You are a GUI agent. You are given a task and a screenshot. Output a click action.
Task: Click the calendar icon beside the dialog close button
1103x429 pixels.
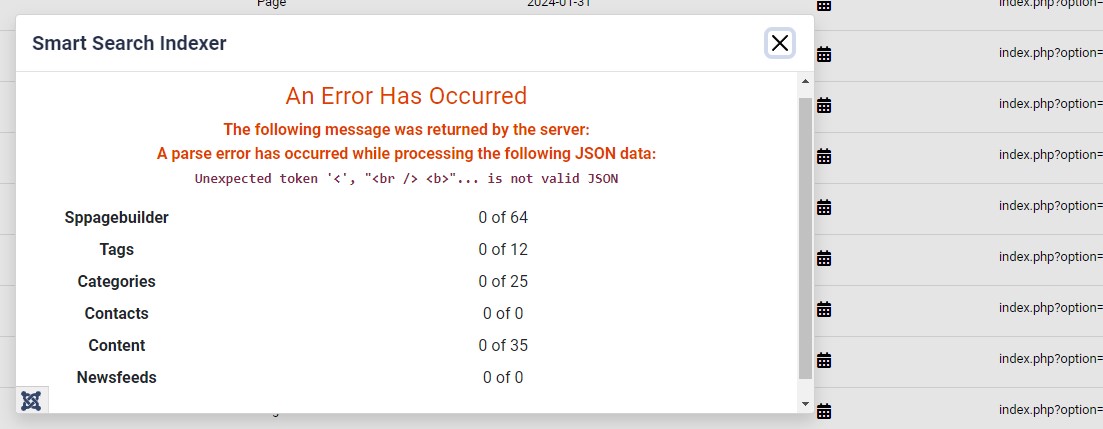824,54
